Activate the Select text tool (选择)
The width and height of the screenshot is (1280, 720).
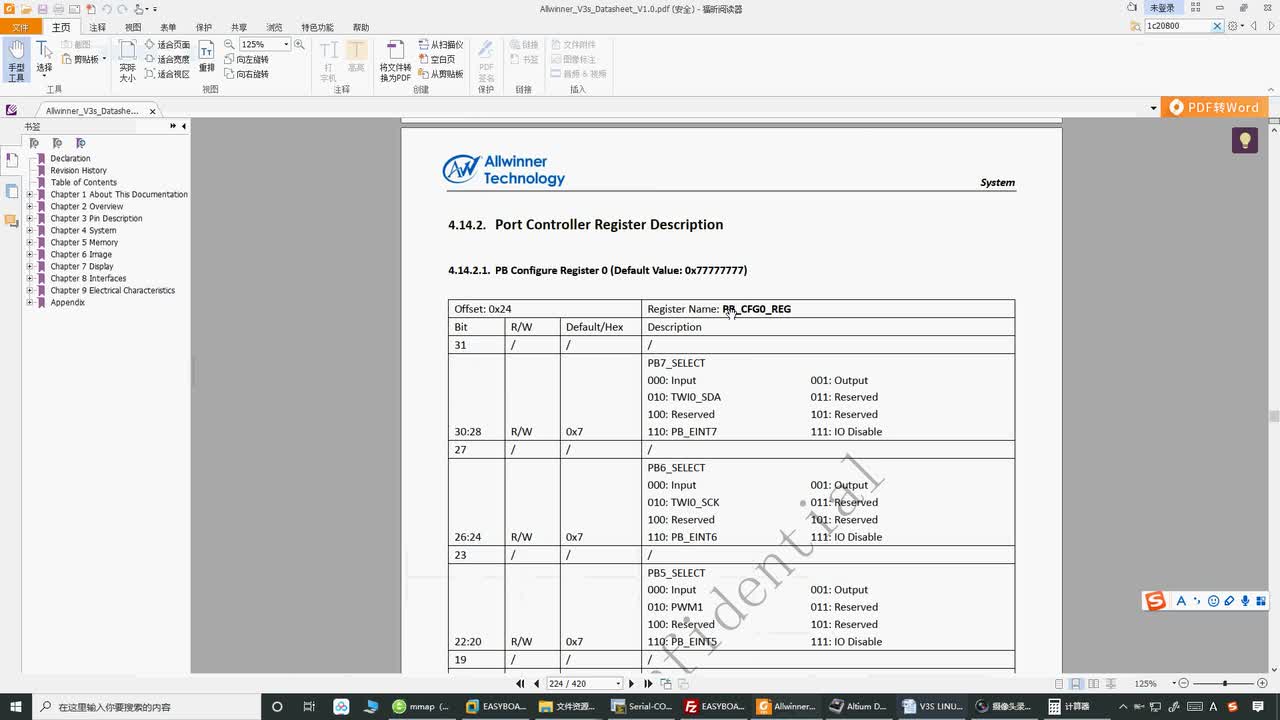point(44,58)
